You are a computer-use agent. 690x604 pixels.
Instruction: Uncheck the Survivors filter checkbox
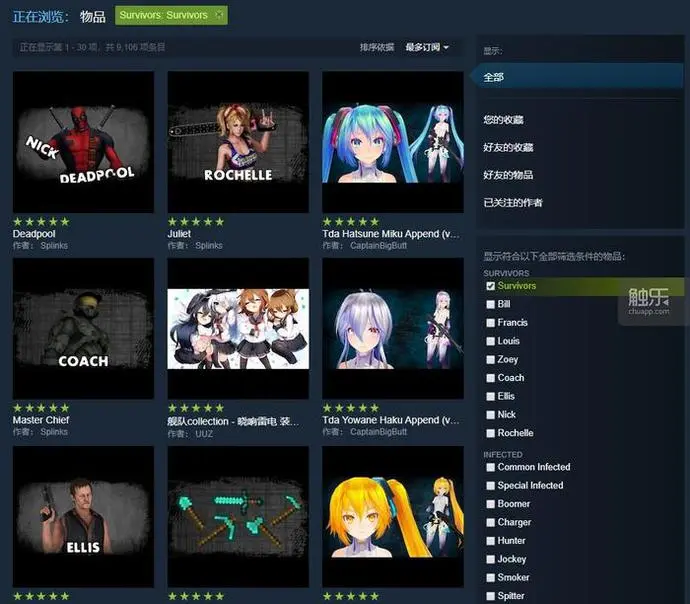pos(490,286)
